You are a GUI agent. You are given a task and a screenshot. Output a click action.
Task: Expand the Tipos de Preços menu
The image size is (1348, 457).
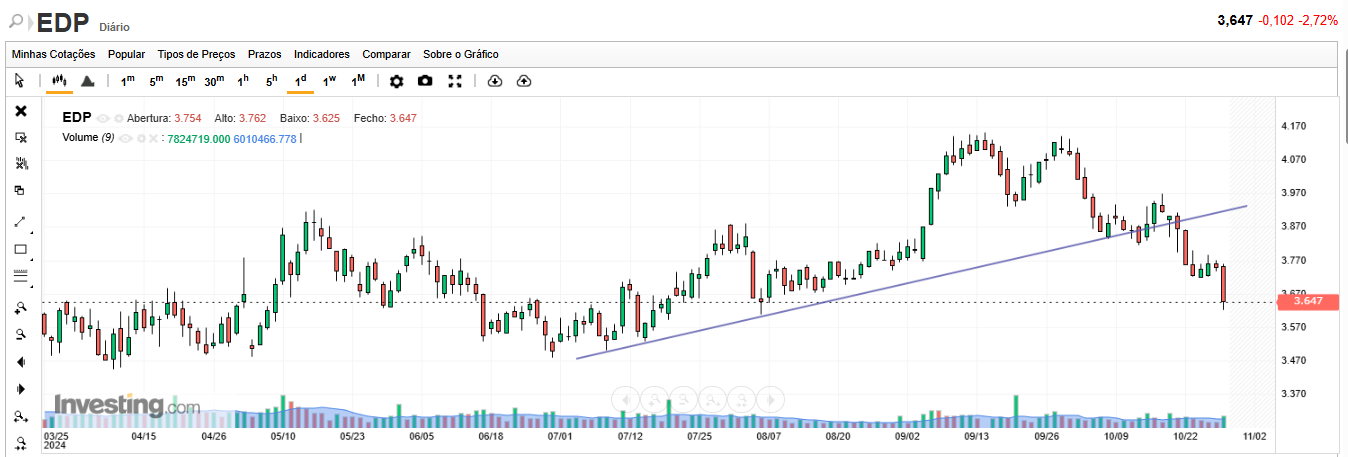tap(196, 54)
